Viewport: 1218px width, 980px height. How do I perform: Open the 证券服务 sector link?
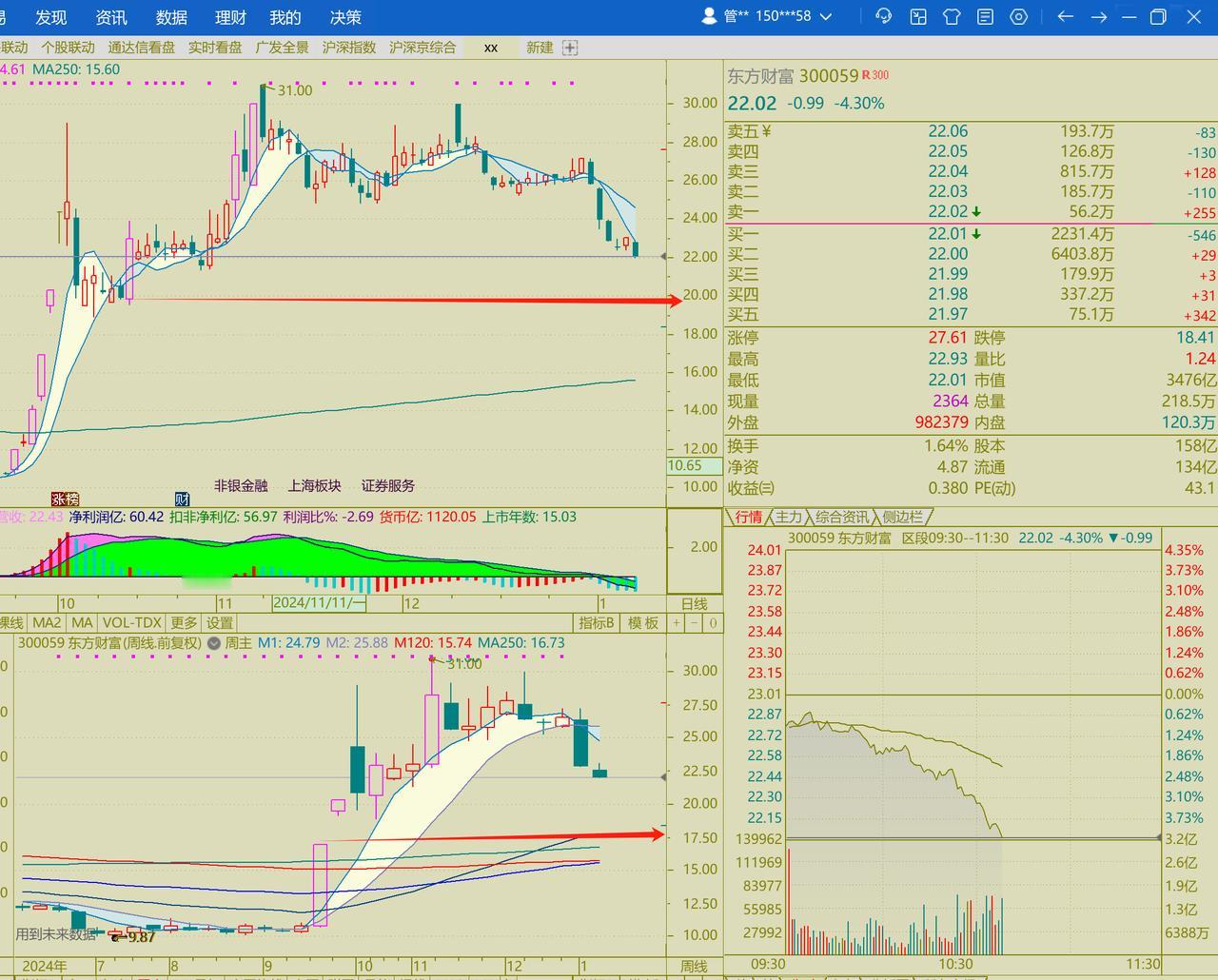(x=388, y=485)
